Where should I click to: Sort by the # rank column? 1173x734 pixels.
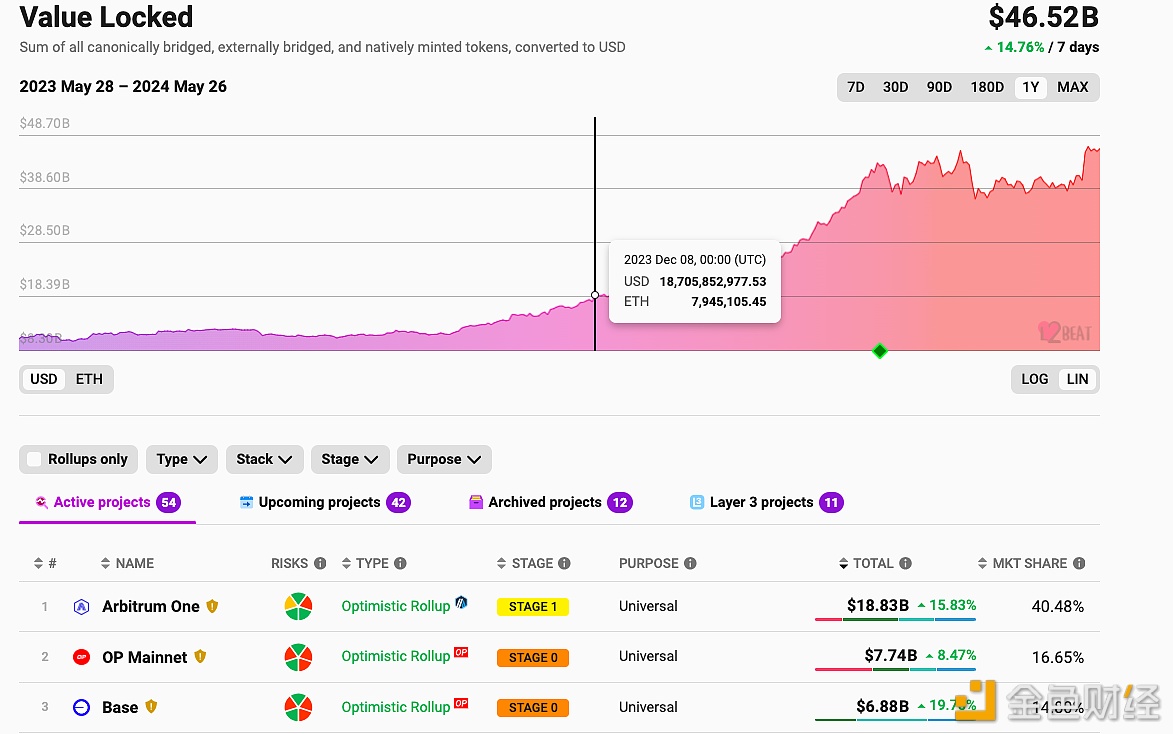[45, 563]
